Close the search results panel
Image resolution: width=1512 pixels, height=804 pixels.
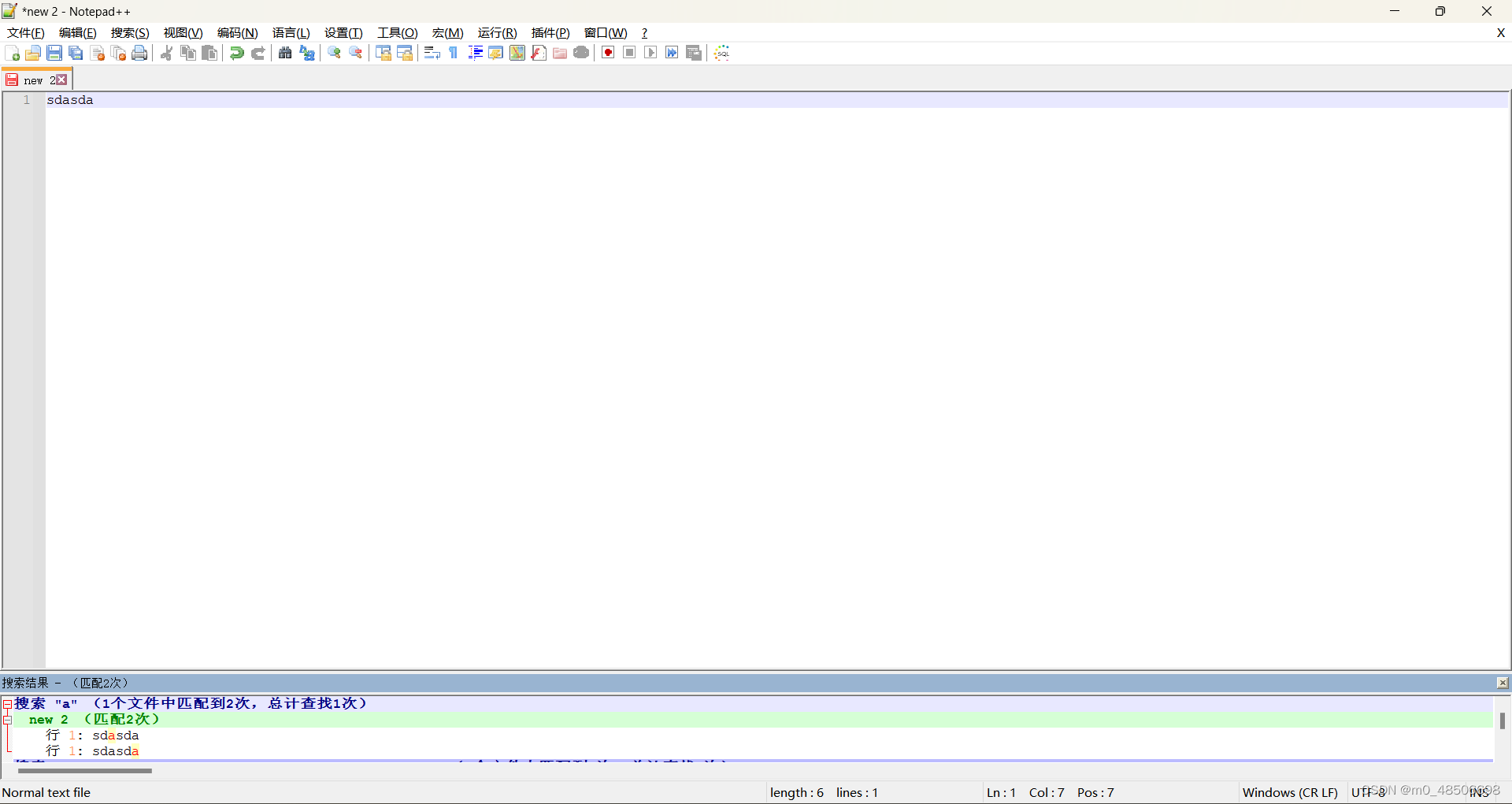[x=1503, y=683]
